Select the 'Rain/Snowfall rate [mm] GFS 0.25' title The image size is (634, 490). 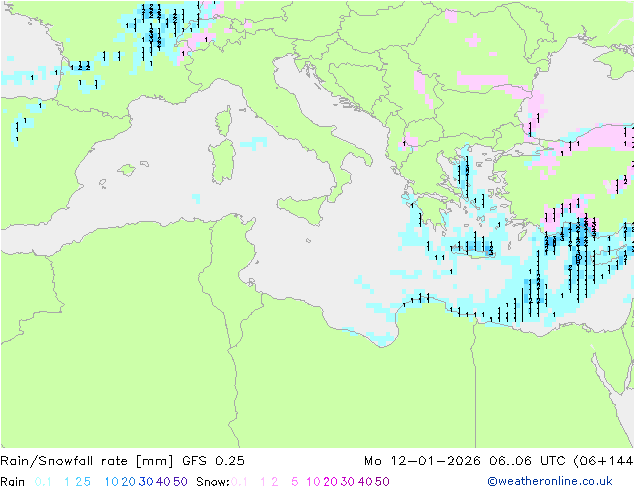coord(122,461)
